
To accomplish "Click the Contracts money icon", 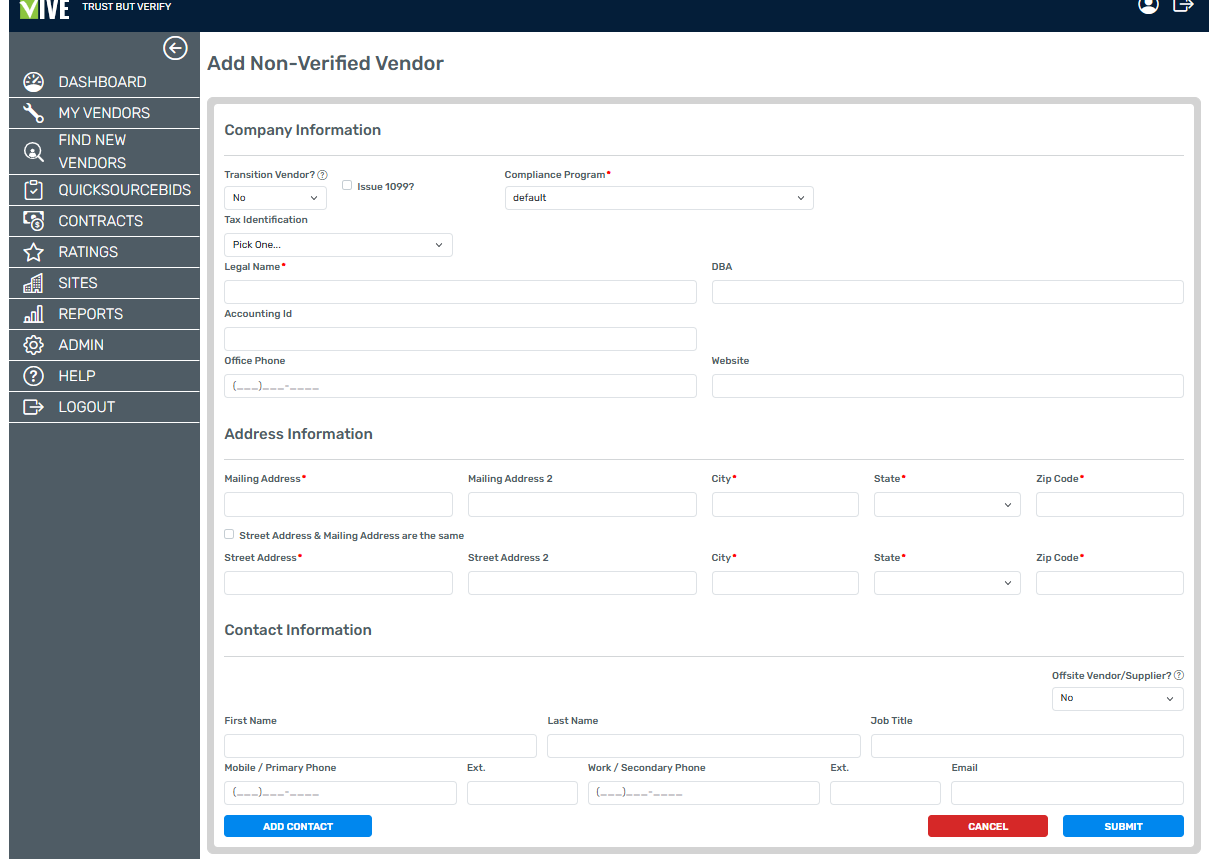I will pyautogui.click(x=33, y=221).
